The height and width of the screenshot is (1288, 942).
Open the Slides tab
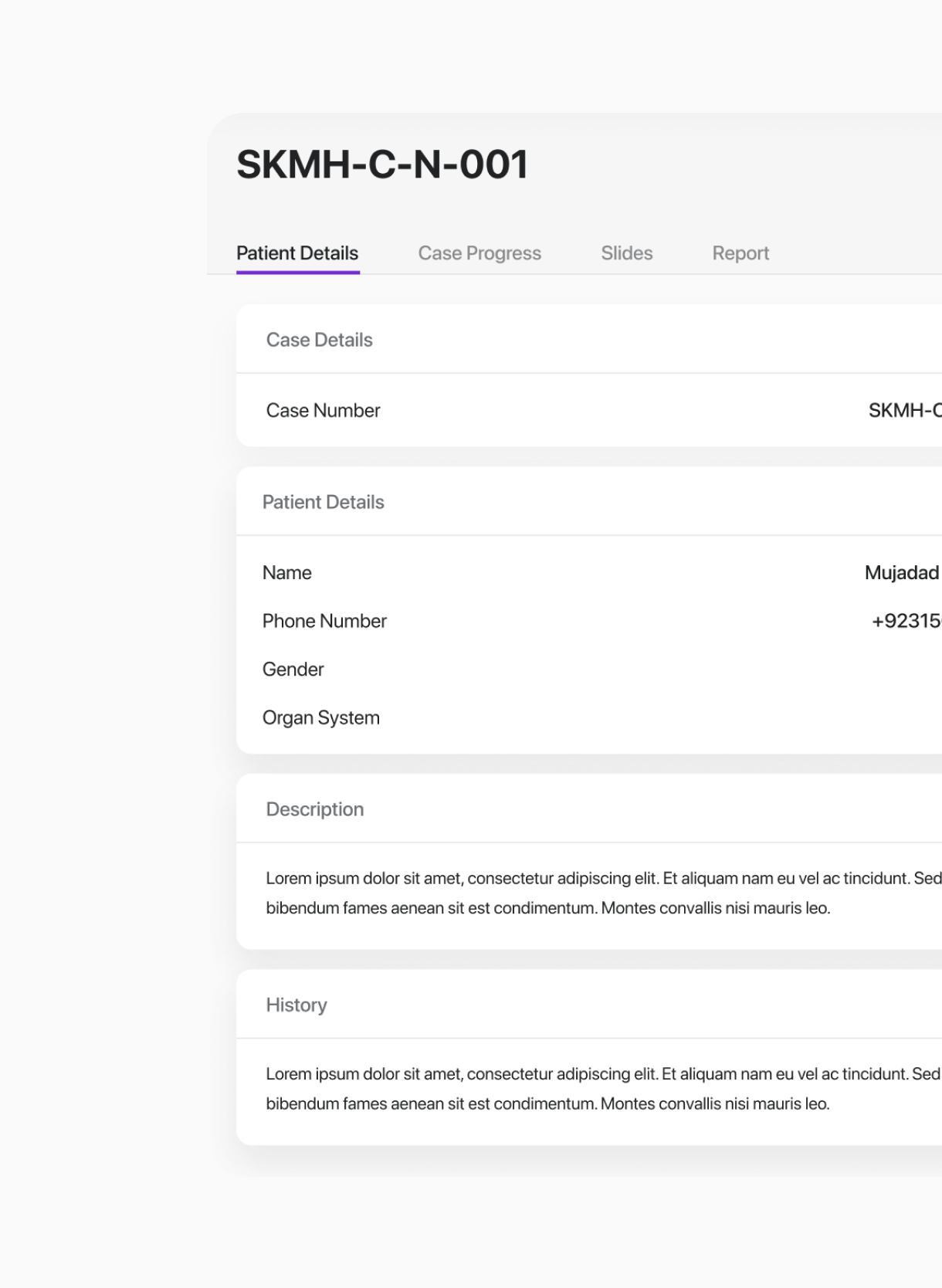point(626,253)
